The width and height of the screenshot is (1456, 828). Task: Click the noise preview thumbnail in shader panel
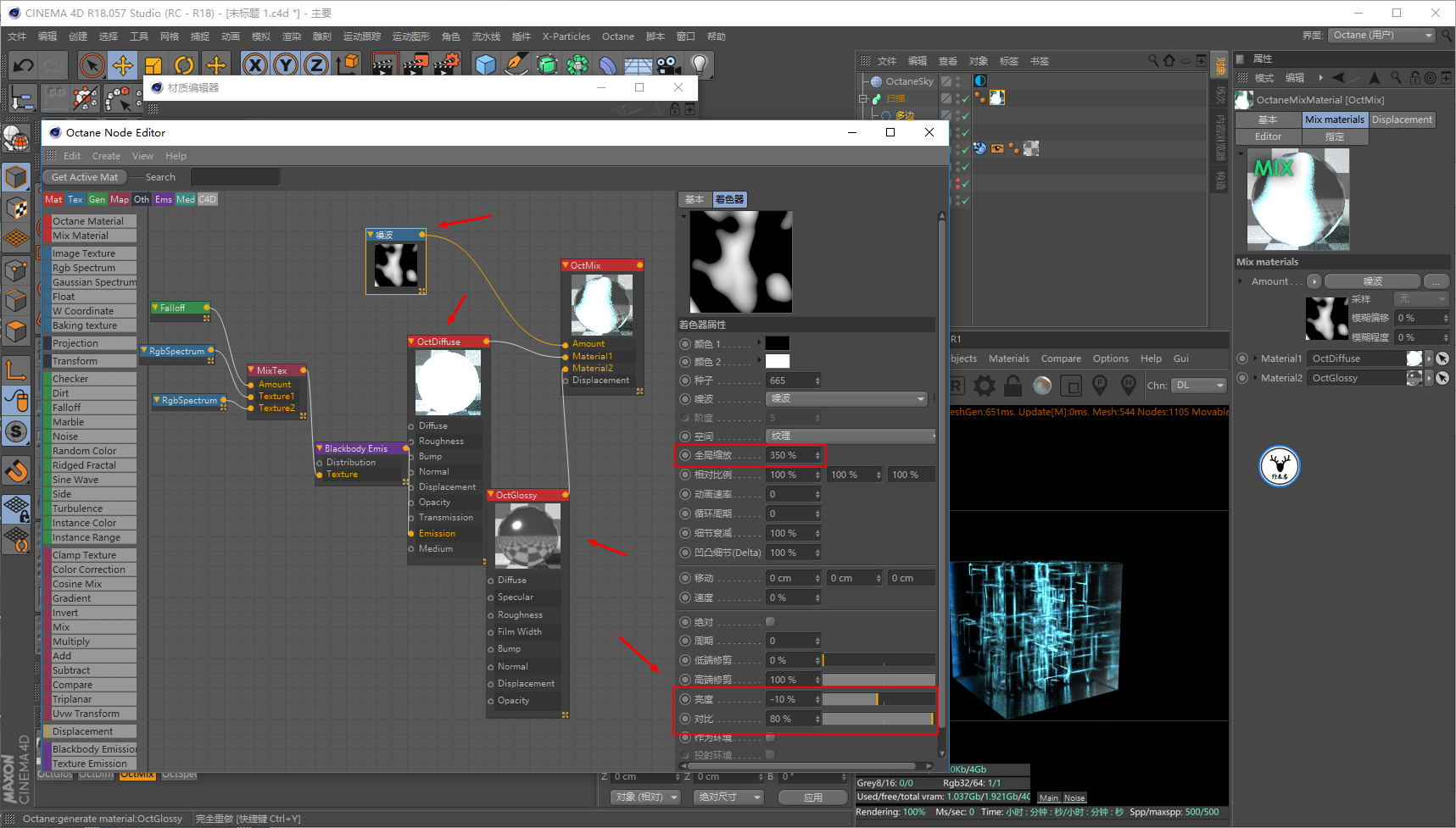point(741,262)
